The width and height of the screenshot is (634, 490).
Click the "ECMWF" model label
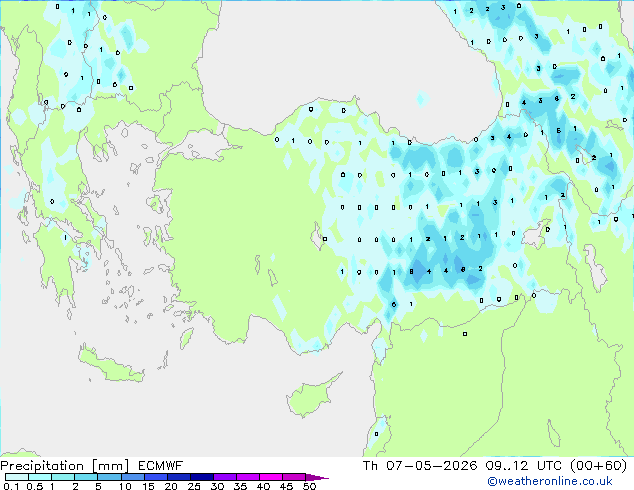pos(161,466)
